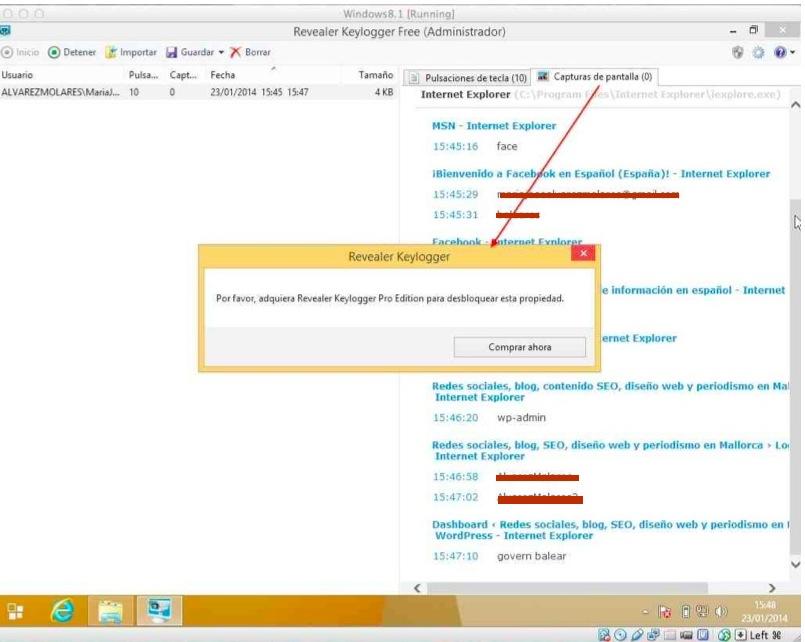Select the Capturas de pantalla tab

pos(594,77)
